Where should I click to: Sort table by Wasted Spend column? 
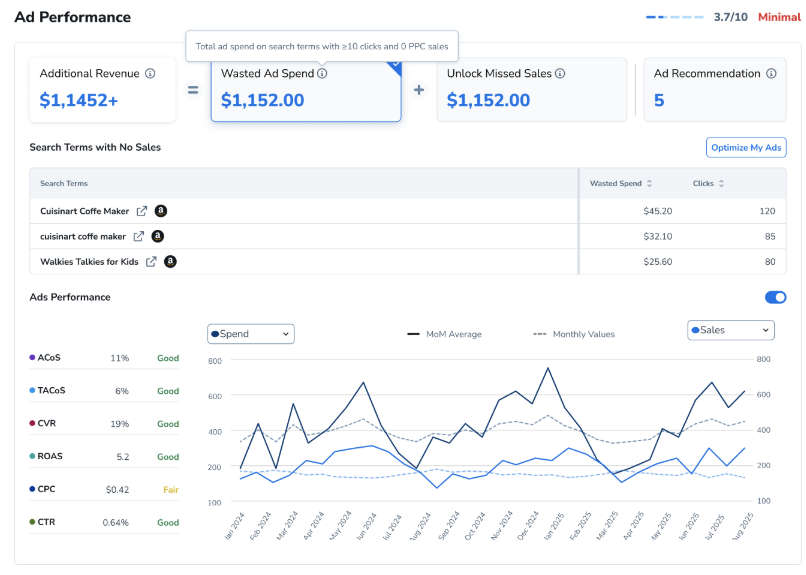pos(649,184)
